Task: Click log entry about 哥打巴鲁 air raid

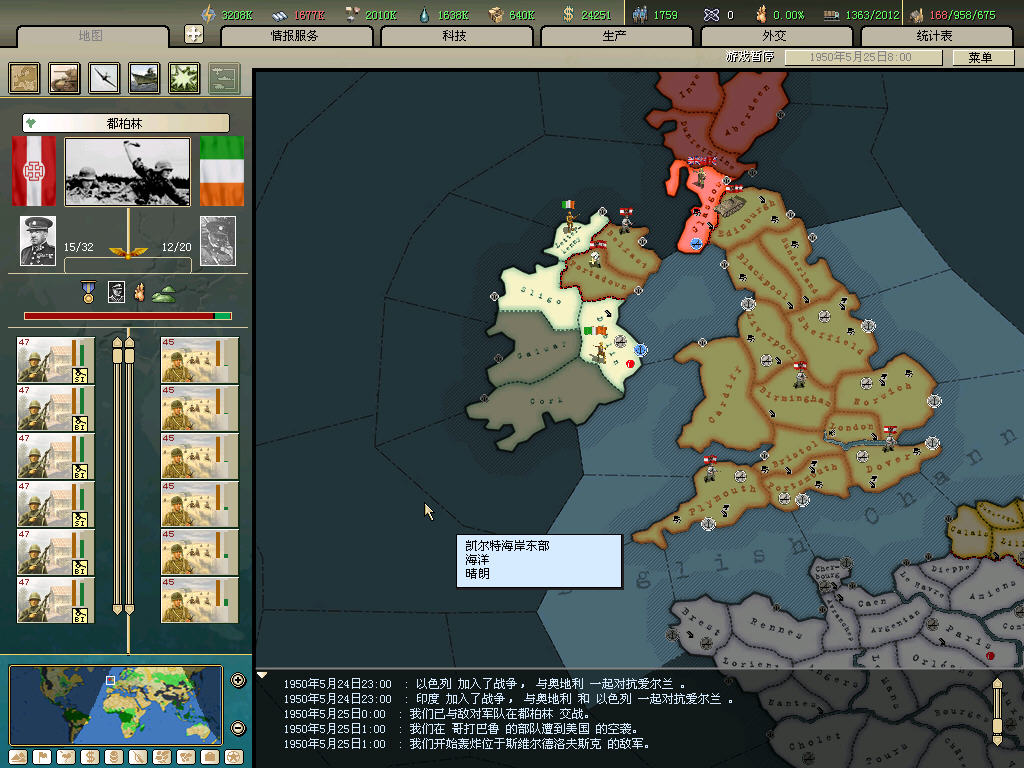Action: tap(460, 729)
